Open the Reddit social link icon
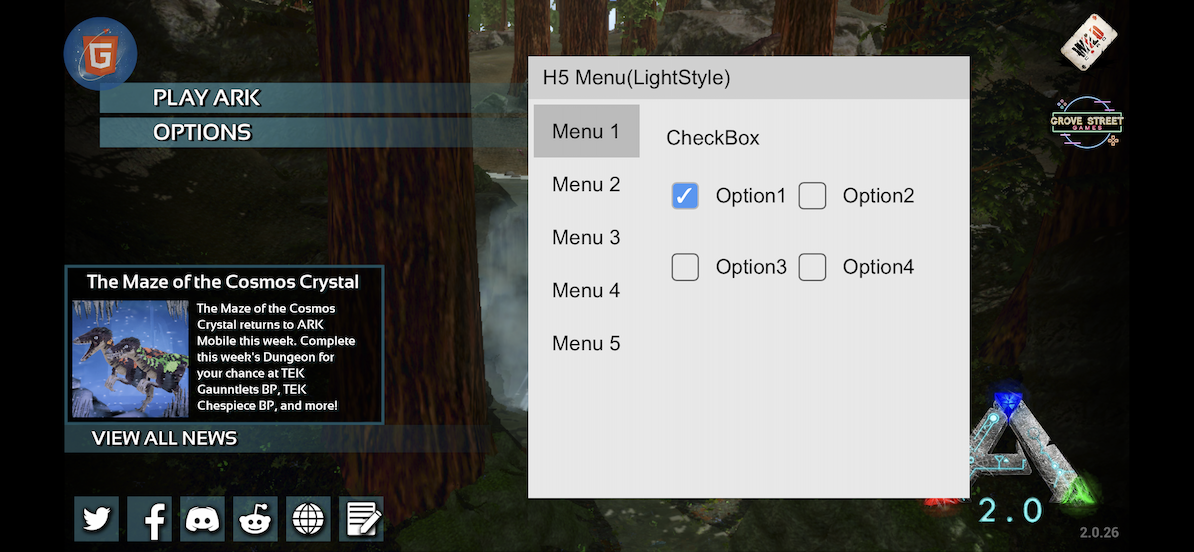The image size is (1194, 552). (255, 519)
